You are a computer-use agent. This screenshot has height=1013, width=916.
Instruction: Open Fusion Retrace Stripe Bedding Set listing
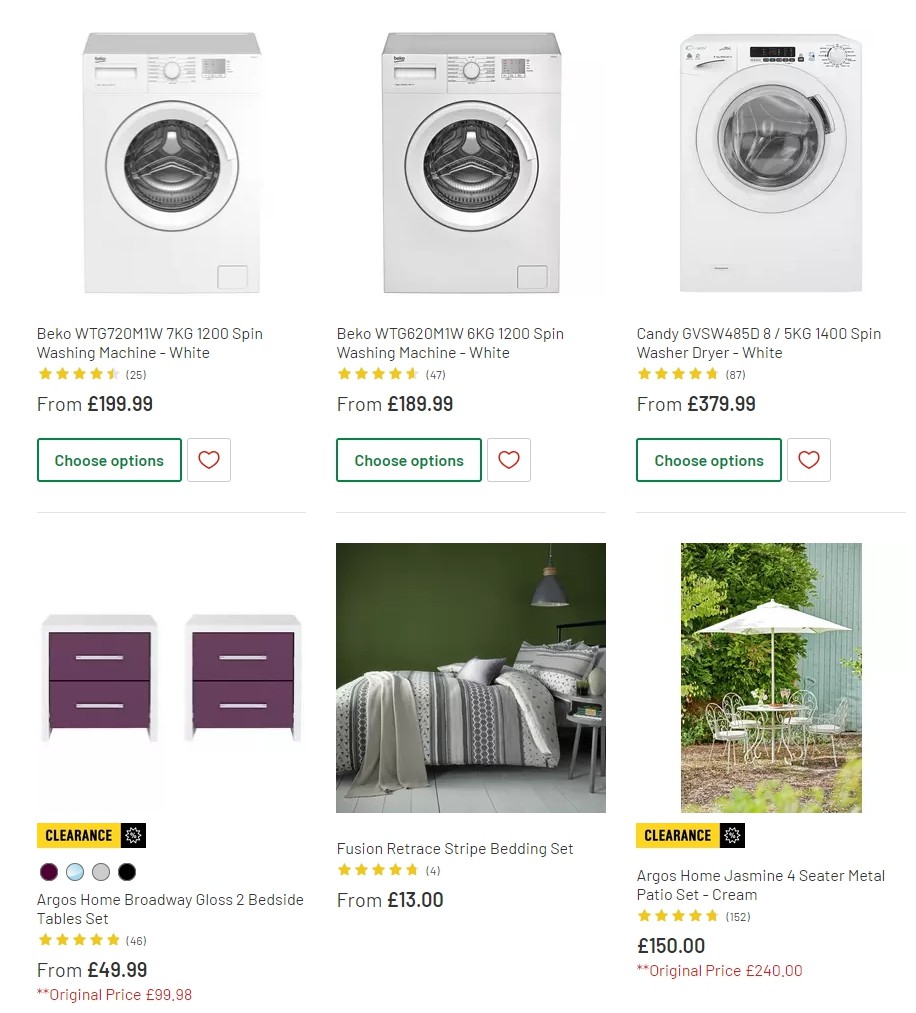coord(455,848)
